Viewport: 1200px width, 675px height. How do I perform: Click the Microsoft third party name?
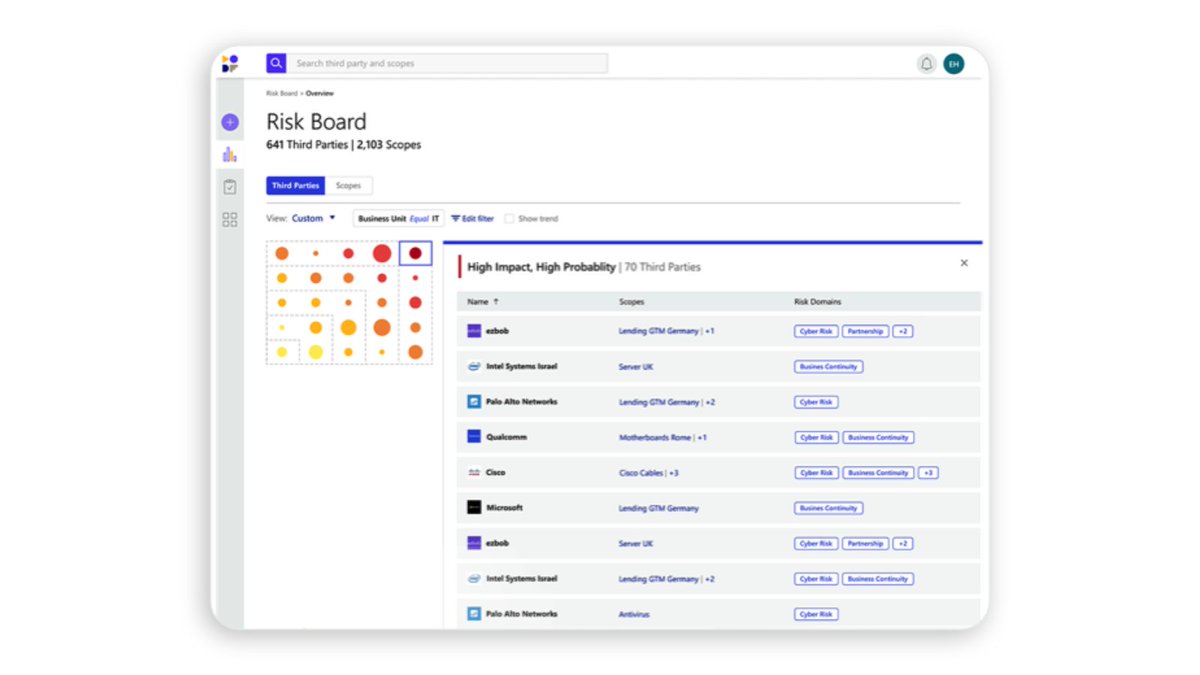(505, 508)
